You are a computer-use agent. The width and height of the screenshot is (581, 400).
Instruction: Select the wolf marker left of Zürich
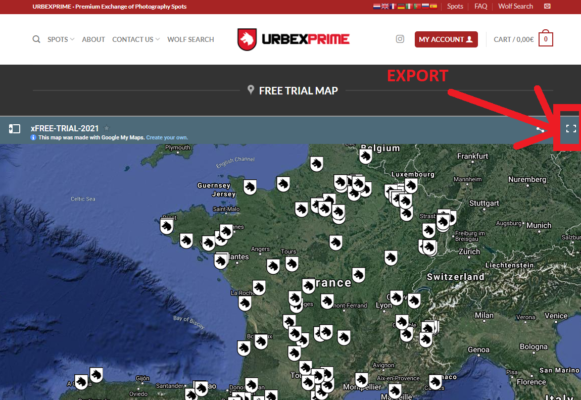tap(429, 247)
